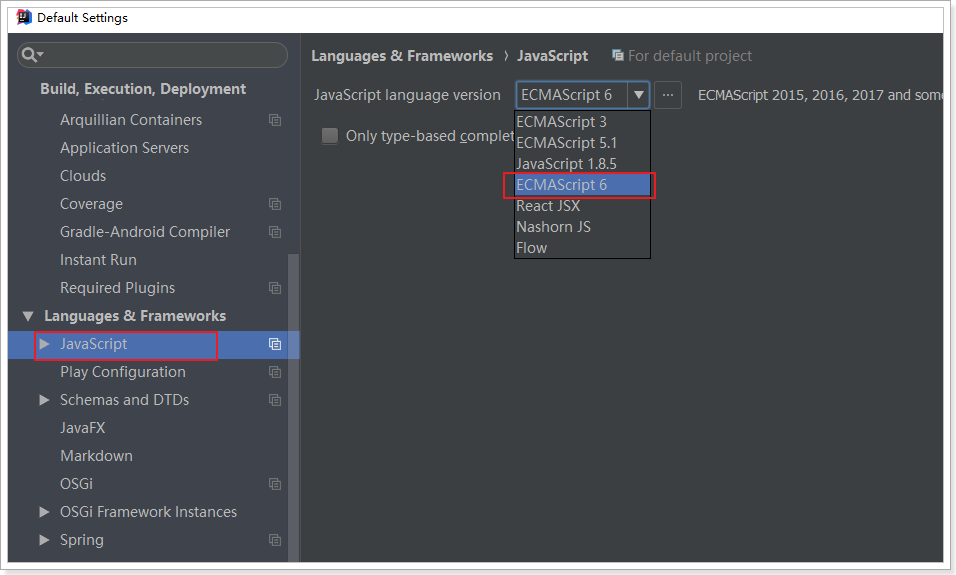This screenshot has width=956, height=575.
Task: Open Application Servers settings page
Action: coord(124,148)
